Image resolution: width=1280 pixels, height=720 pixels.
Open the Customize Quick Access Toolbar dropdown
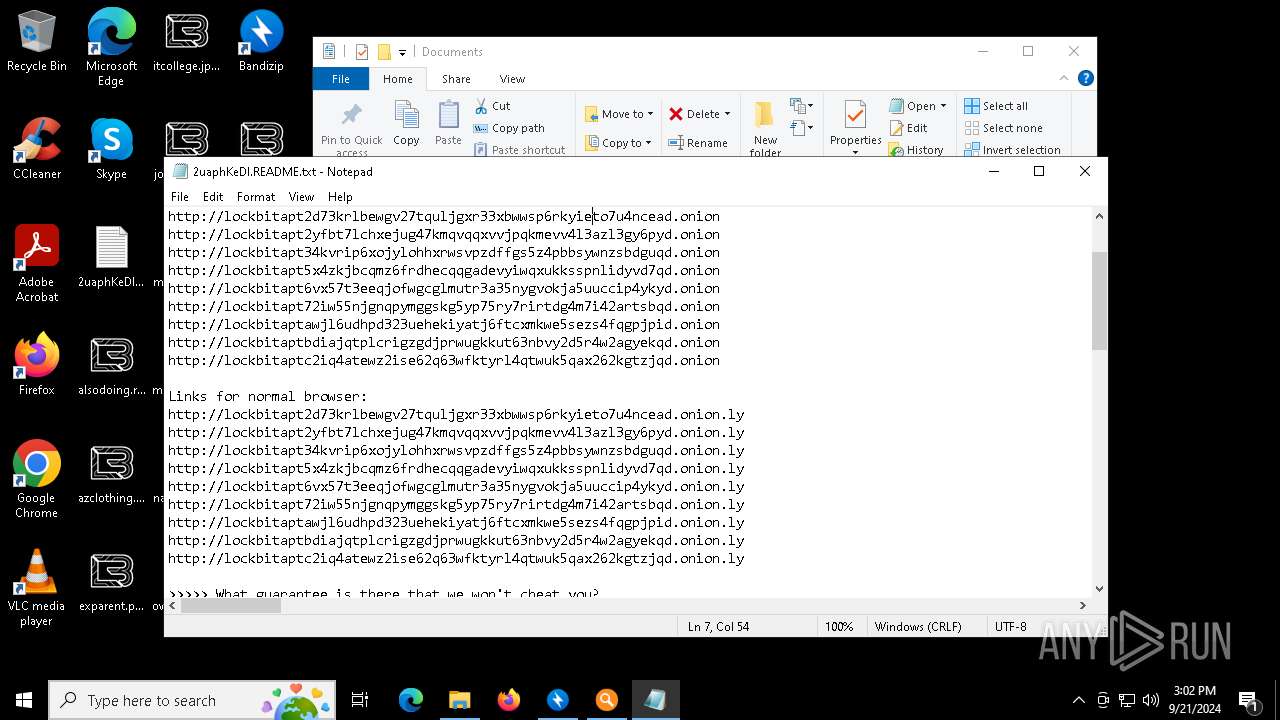pyautogui.click(x=402, y=52)
